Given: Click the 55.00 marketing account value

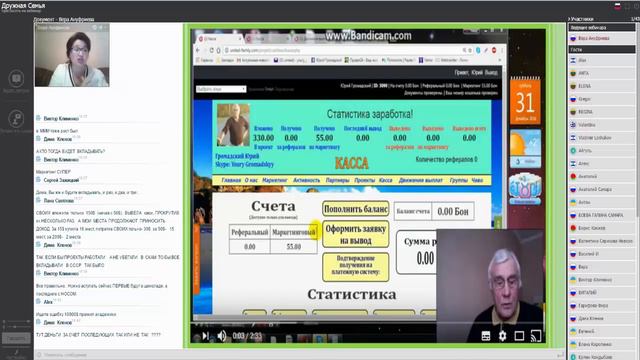Looking at the screenshot, I should [293, 247].
